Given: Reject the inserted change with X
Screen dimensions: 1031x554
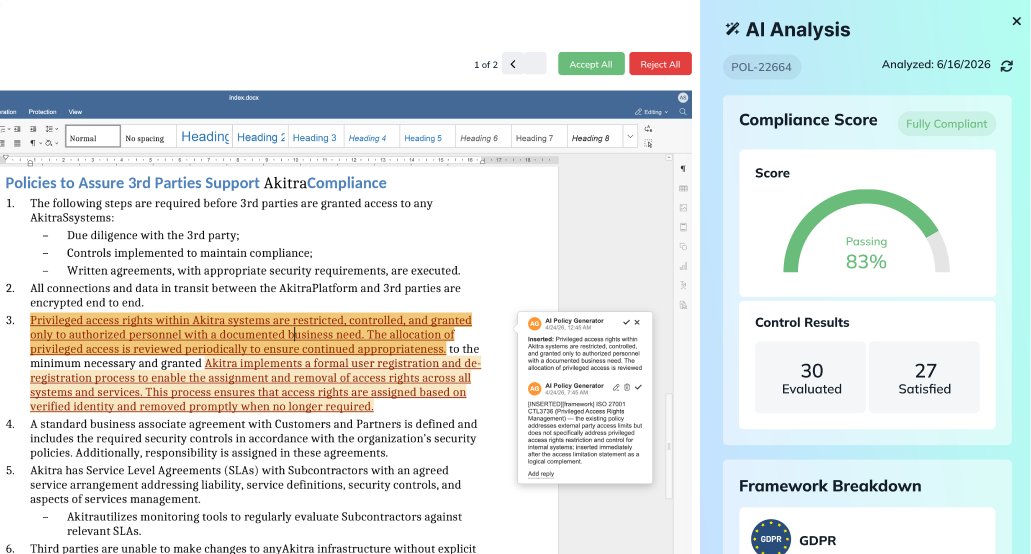Looking at the screenshot, I should [637, 322].
